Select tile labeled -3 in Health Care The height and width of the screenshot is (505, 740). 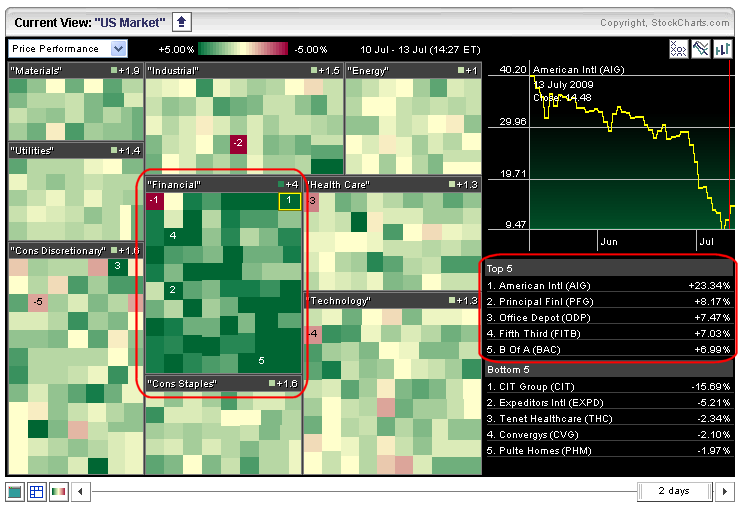coord(312,202)
